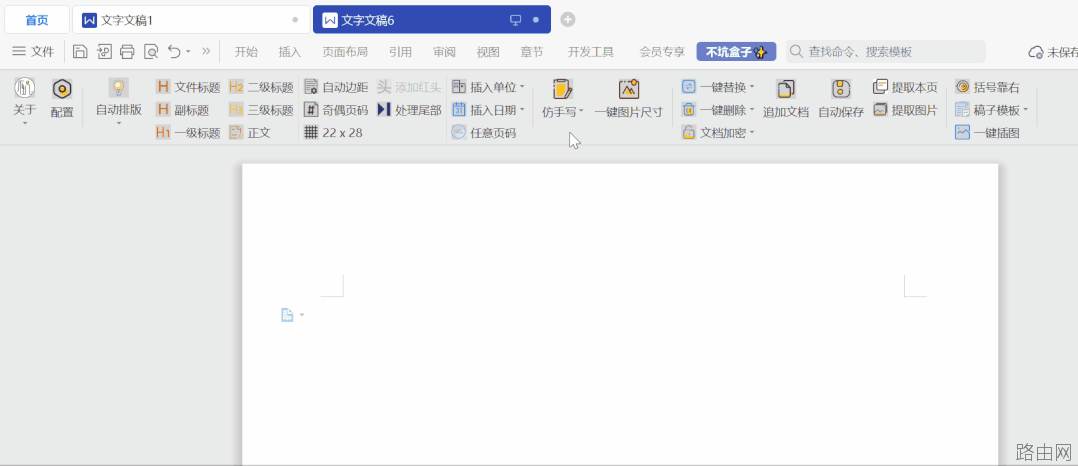Click the print icon in quick toolbar
This screenshot has width=1078, height=466.
tap(127, 52)
